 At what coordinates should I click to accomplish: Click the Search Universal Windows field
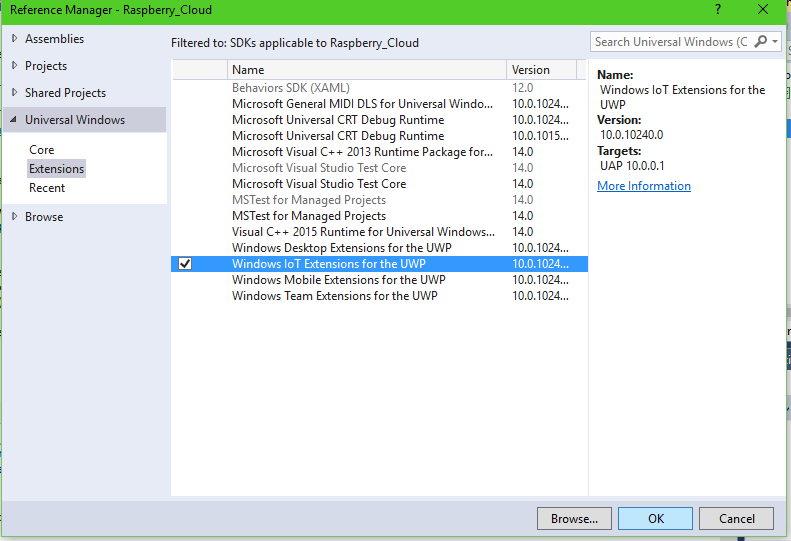click(x=671, y=42)
